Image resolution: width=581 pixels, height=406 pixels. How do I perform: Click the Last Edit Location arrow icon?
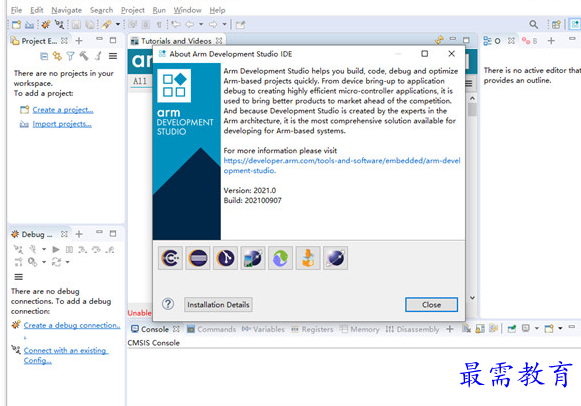coord(176,24)
